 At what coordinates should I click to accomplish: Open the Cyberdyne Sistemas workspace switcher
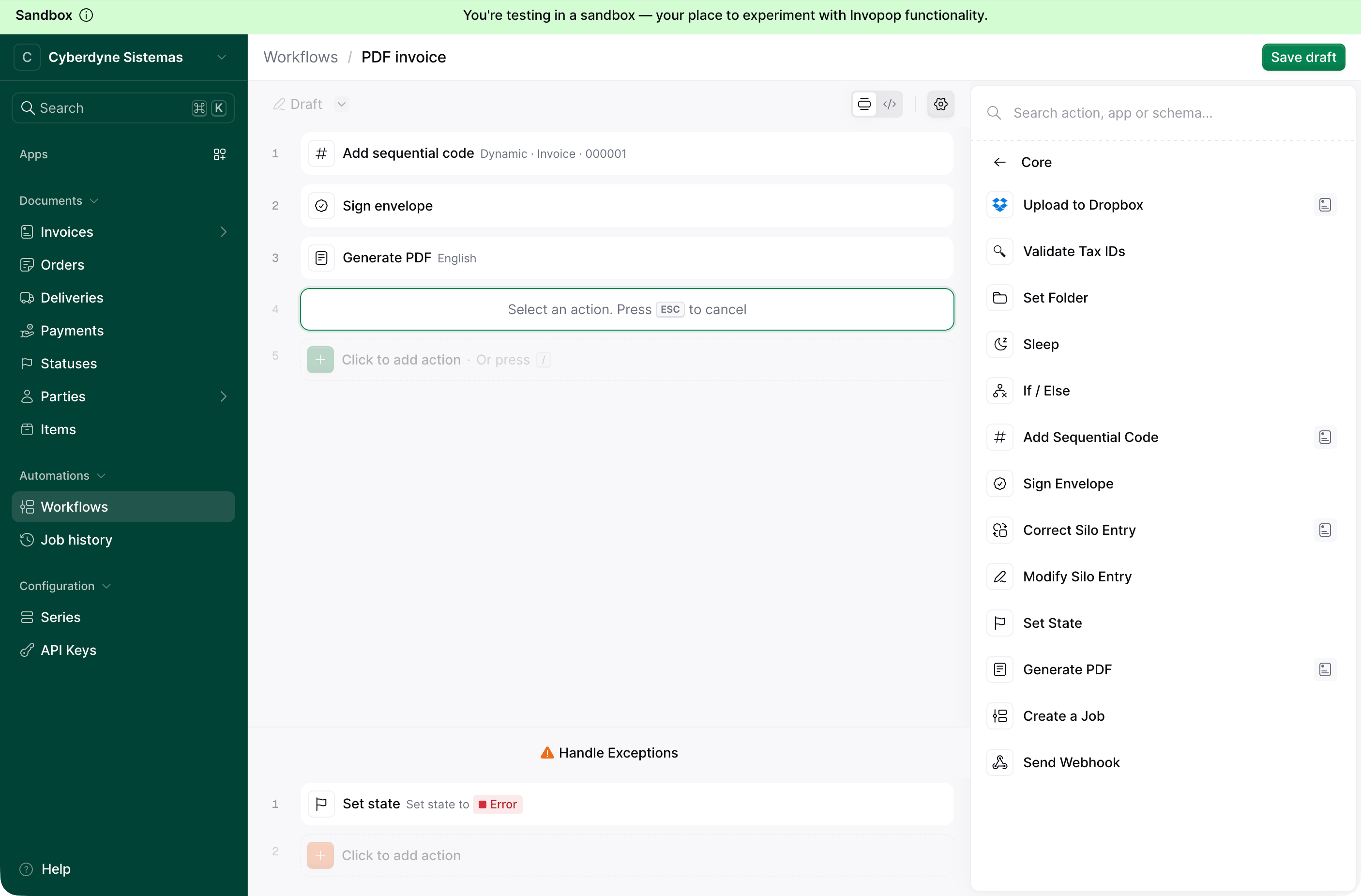coord(123,57)
